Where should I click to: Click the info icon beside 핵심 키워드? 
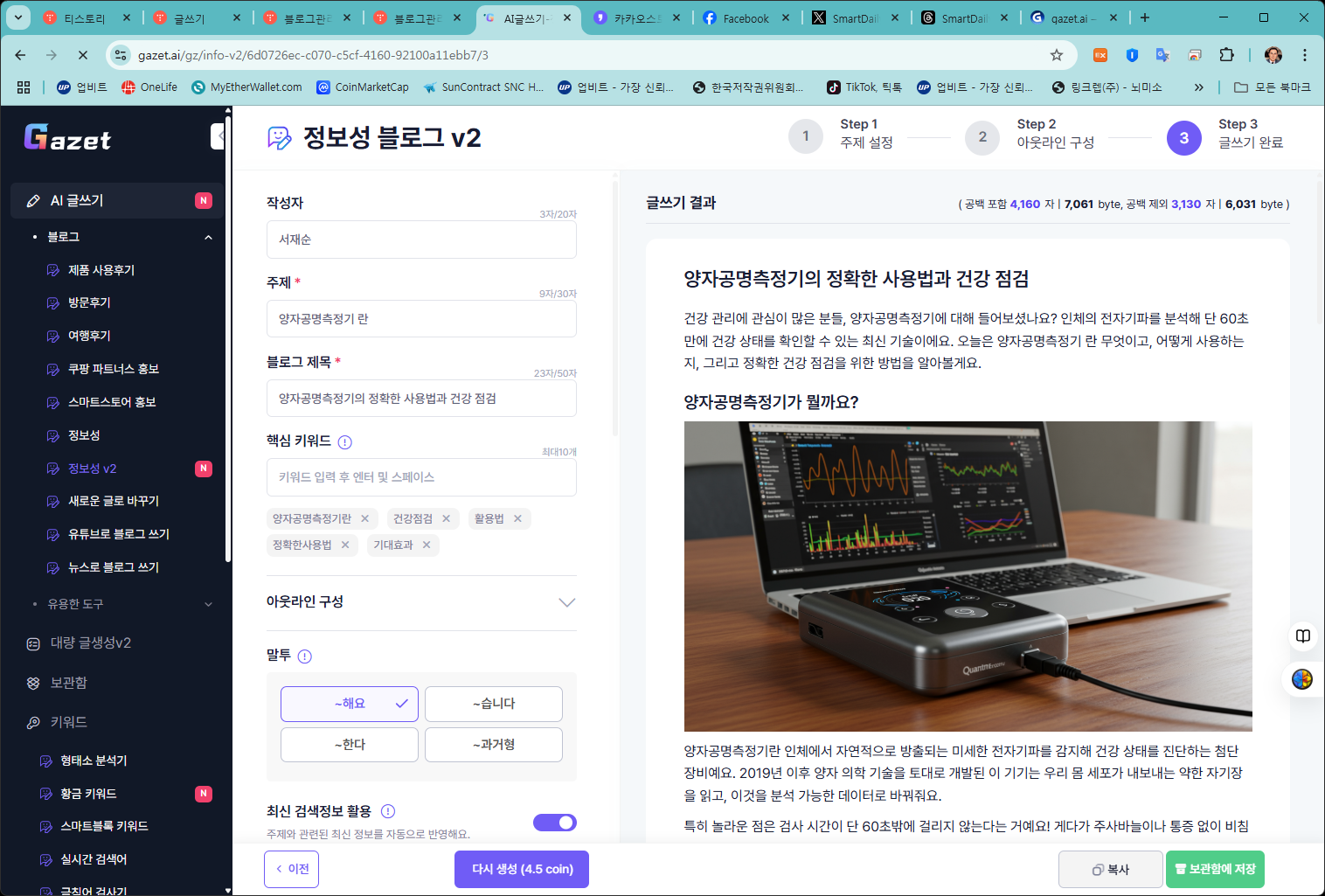click(x=344, y=442)
